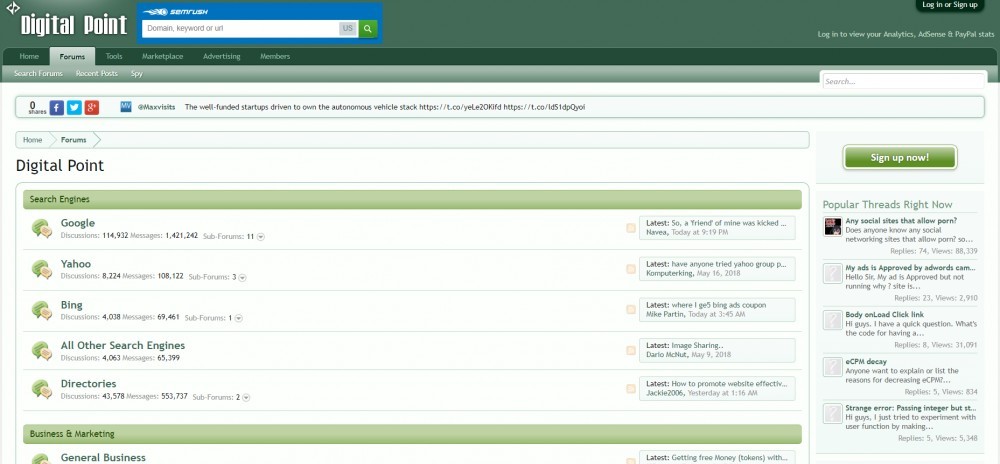Click Log in or Sign up
The image size is (1000, 464).
tap(950, 5)
